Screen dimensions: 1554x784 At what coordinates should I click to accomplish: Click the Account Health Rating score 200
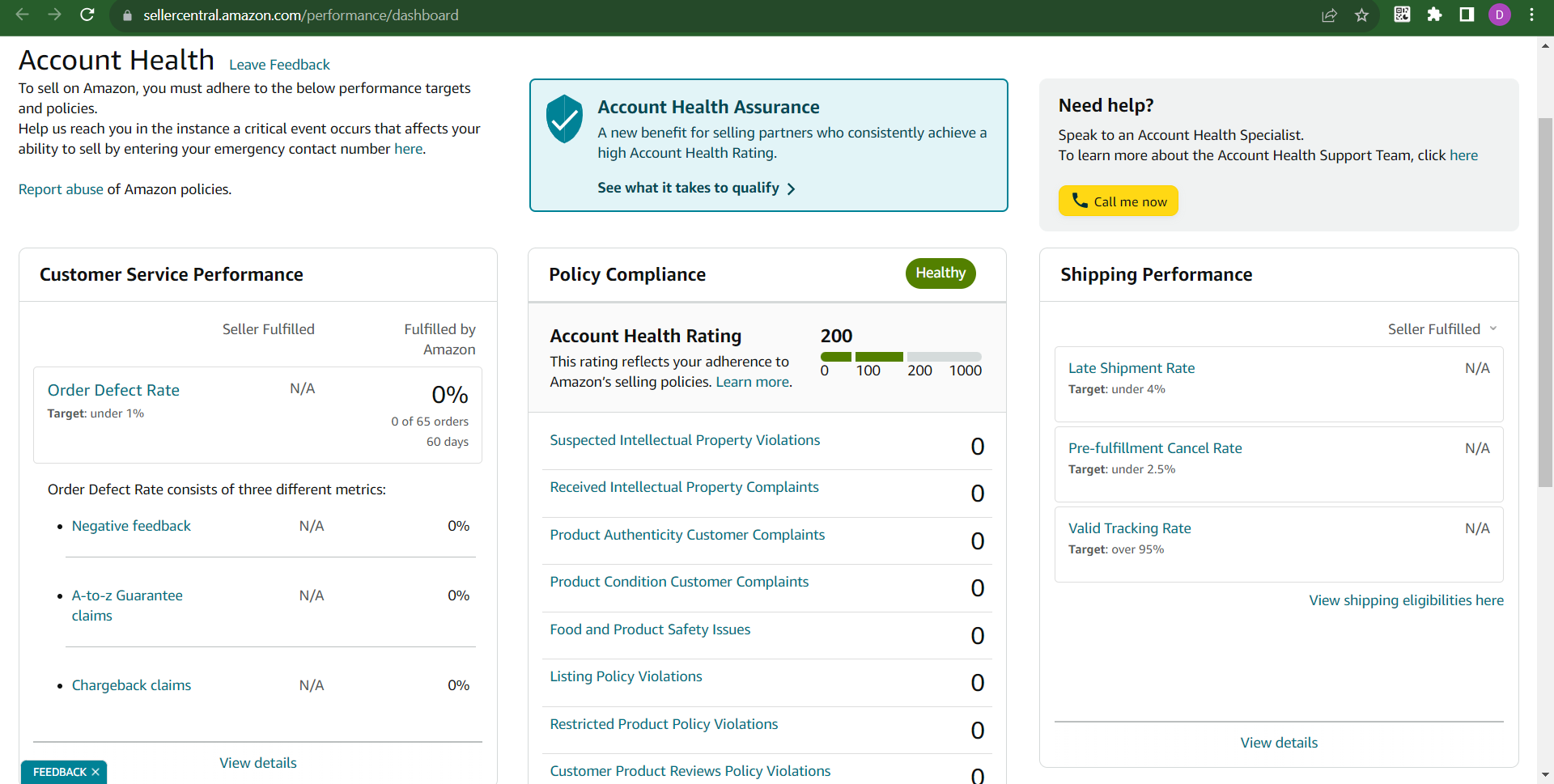pyautogui.click(x=836, y=336)
